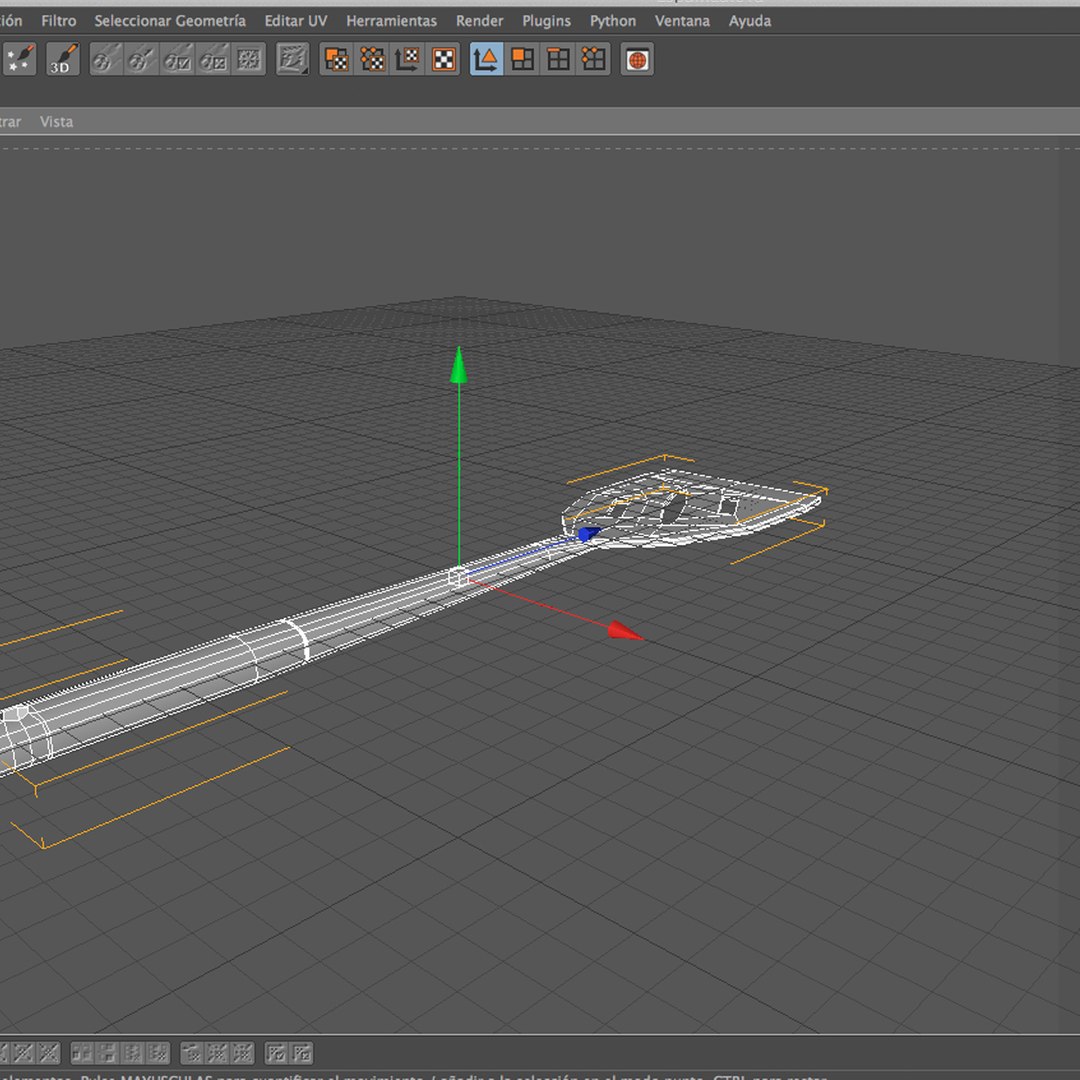
Task: Toggle the 3D painting mode brush
Action: coord(63,59)
